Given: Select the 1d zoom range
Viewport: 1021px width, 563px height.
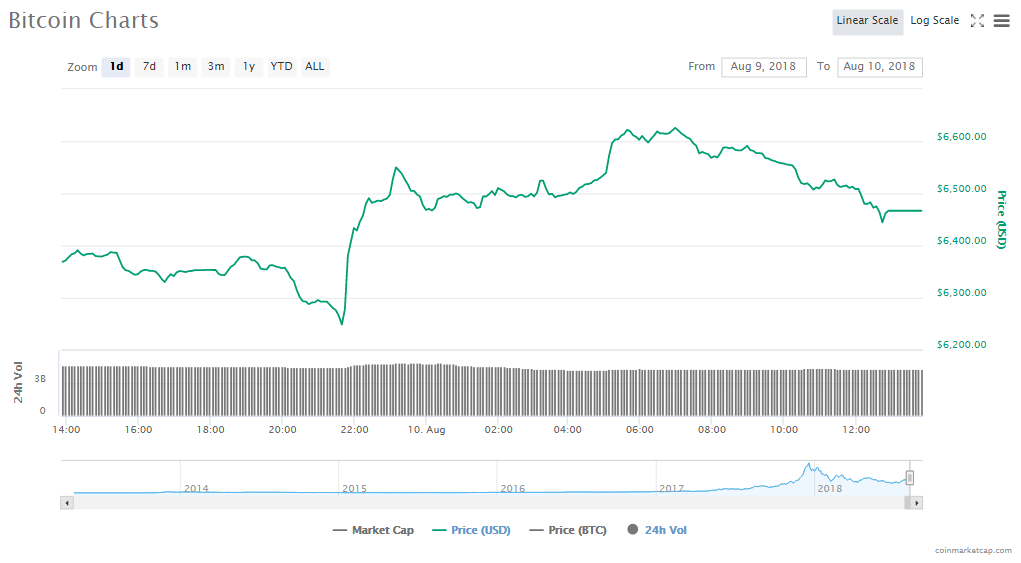Looking at the screenshot, I should coord(116,67).
